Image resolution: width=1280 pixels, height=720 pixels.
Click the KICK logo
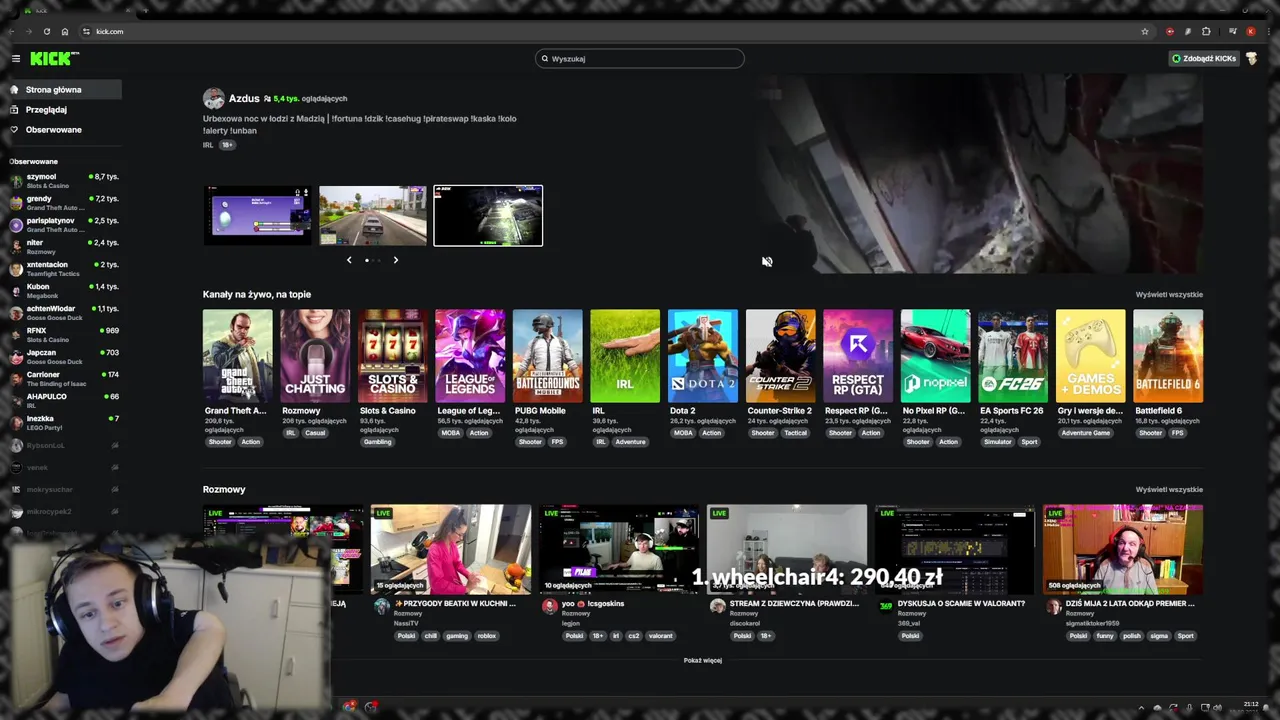(x=52, y=59)
